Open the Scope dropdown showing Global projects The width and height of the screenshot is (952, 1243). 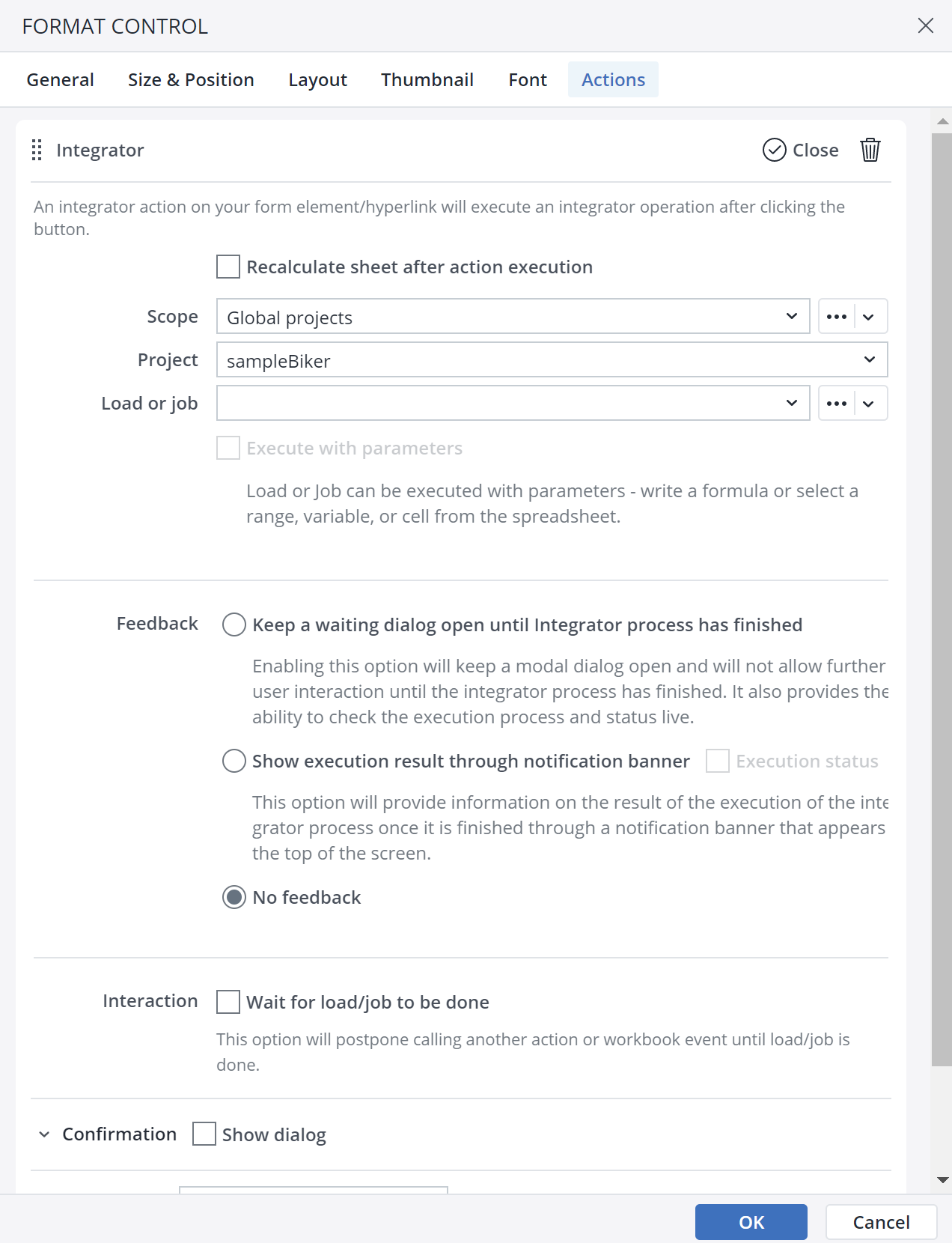point(513,316)
